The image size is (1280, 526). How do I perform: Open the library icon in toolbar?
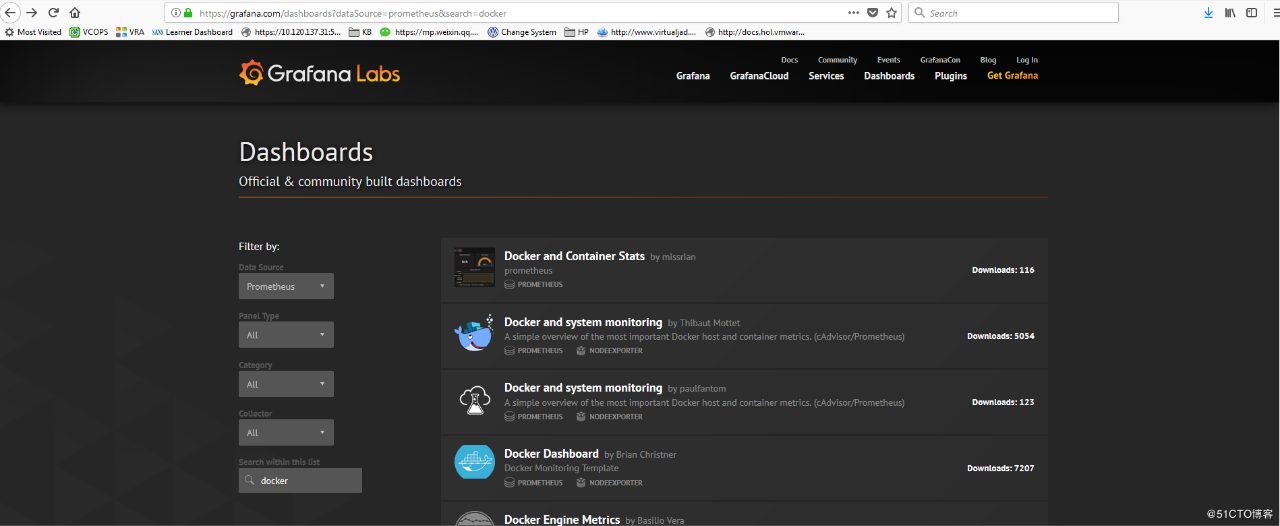point(1231,13)
